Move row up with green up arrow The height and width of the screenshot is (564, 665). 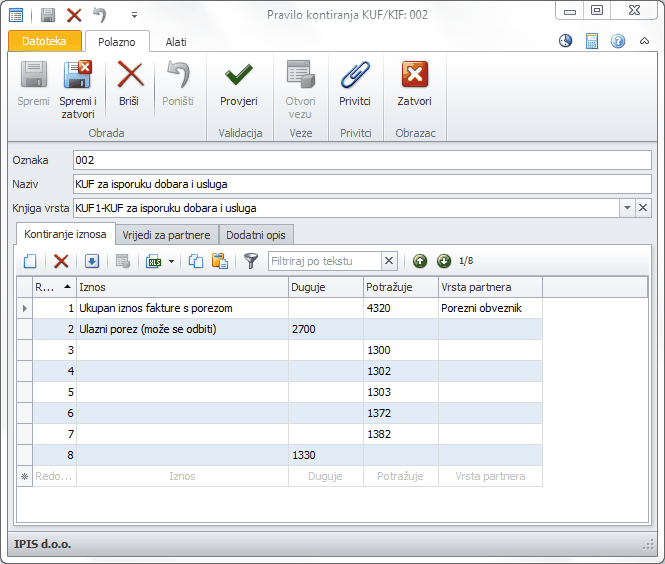[x=420, y=261]
